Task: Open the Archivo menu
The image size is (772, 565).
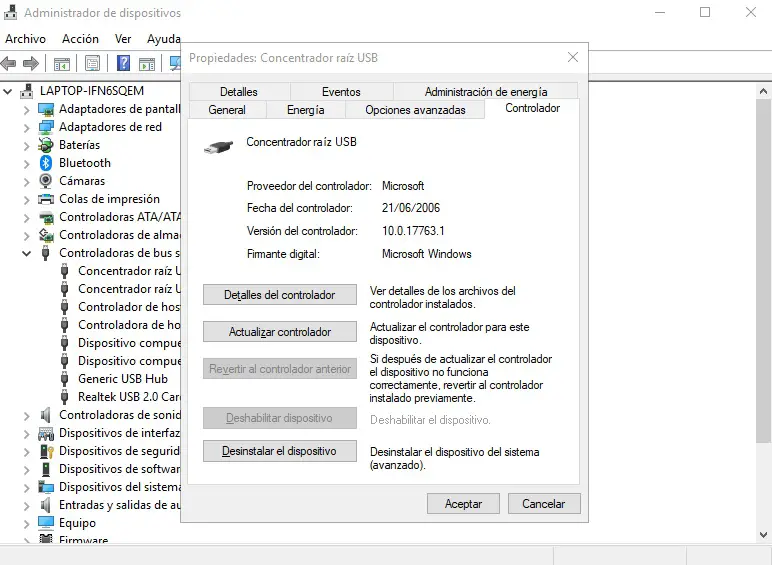Action: [x=25, y=39]
